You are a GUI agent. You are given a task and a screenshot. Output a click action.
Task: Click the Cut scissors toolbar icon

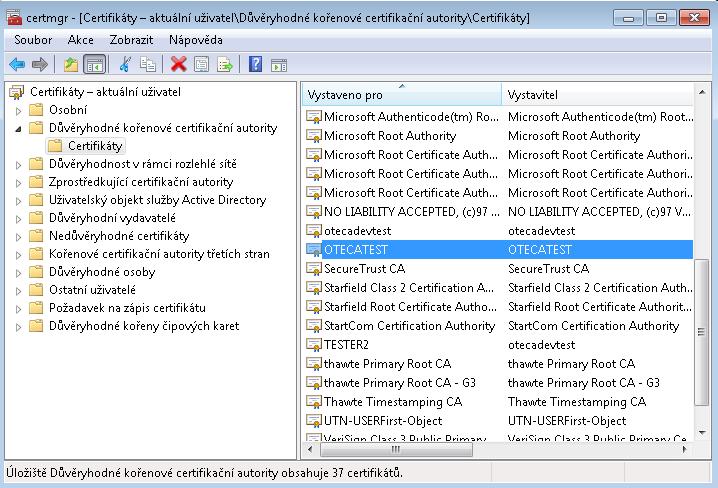click(125, 65)
